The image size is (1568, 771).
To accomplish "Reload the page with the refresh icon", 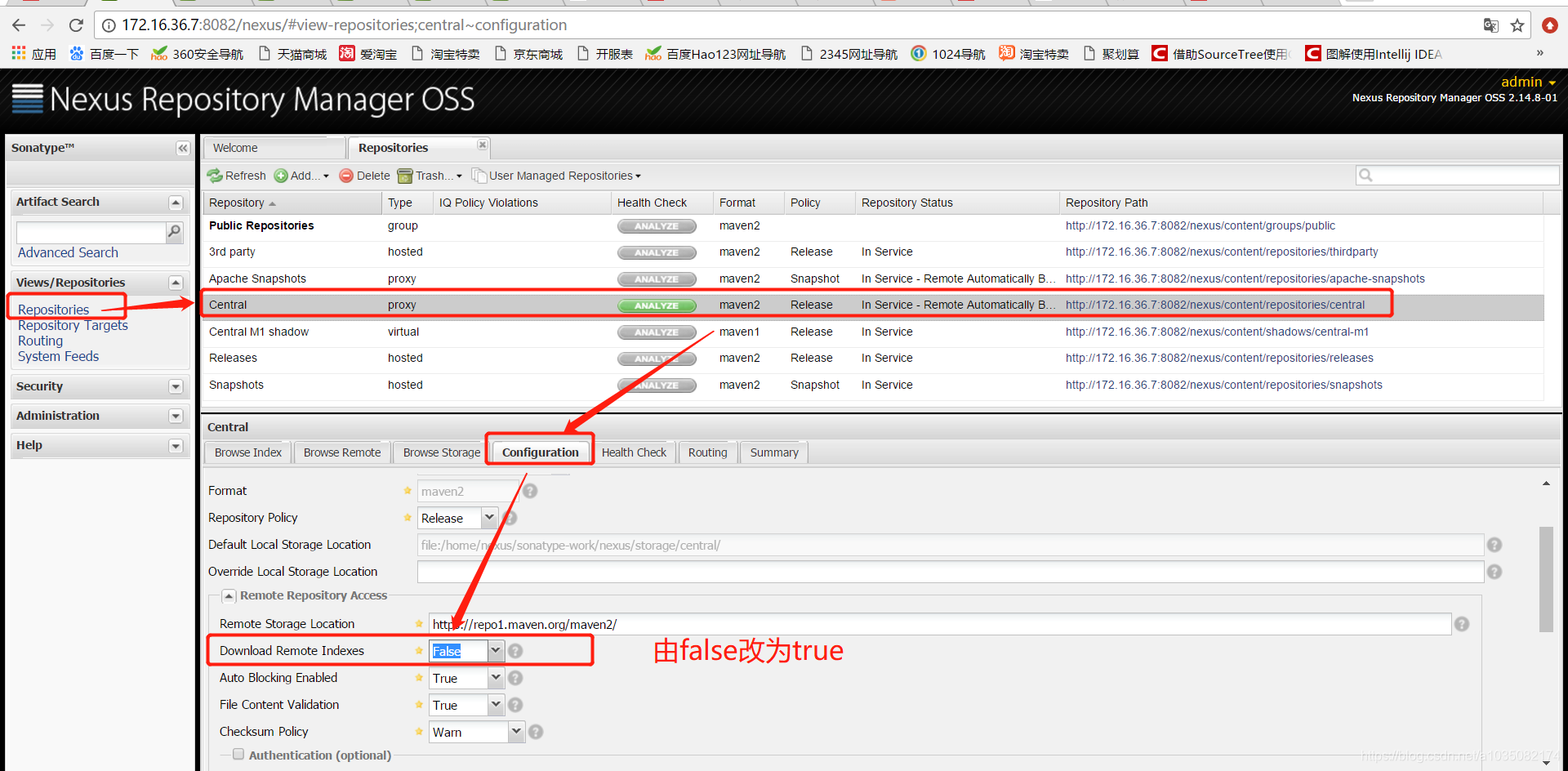I will point(76,25).
